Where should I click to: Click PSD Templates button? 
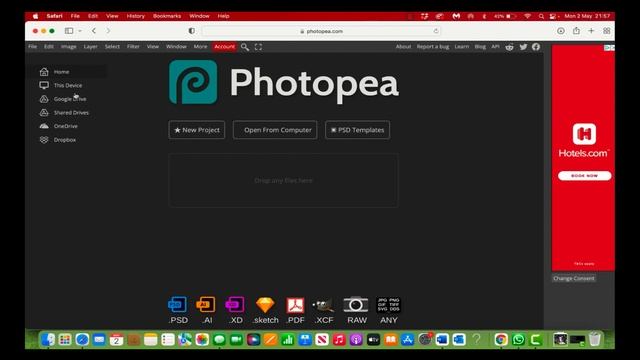358,130
